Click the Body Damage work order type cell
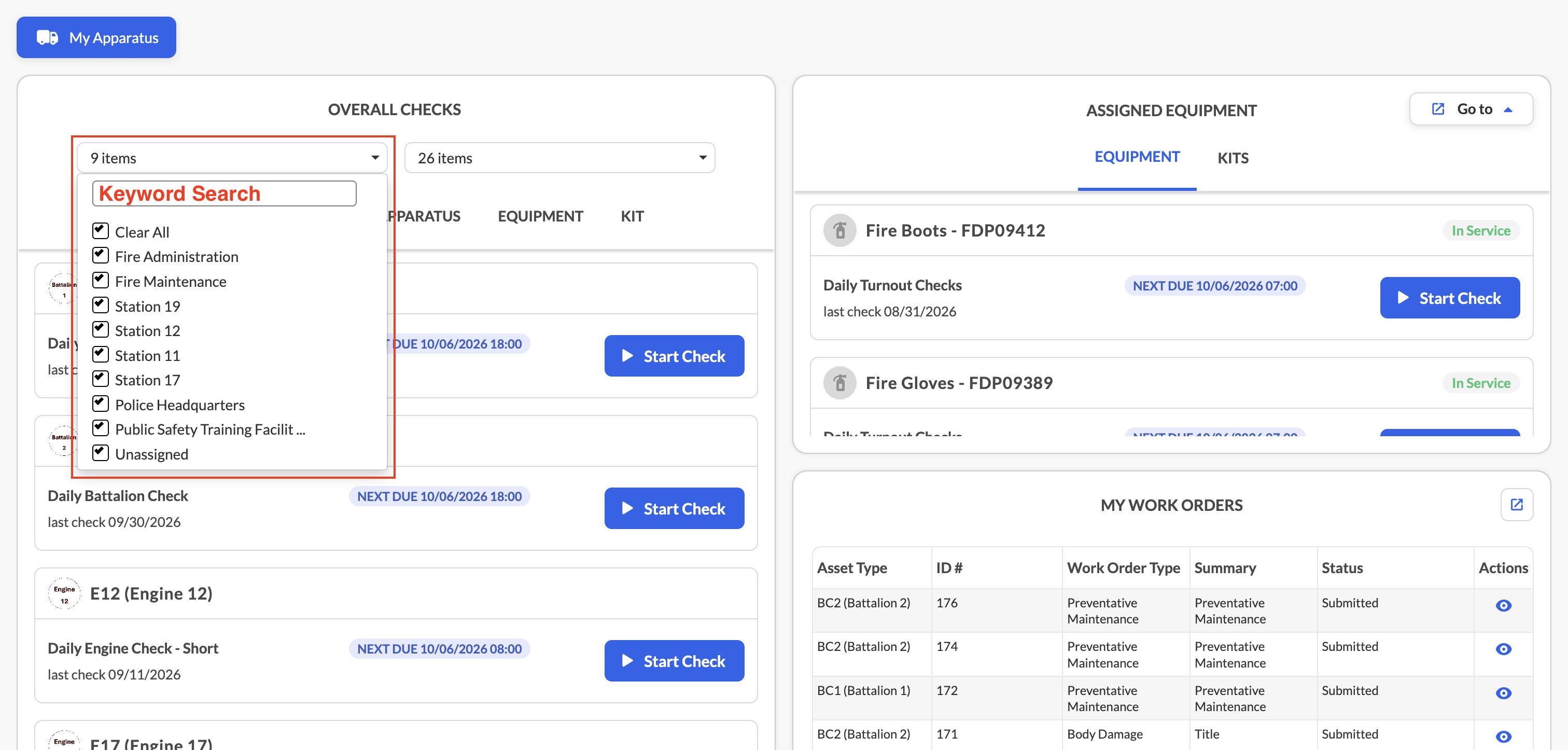Viewport: 1568px width, 750px height. coord(1104,734)
